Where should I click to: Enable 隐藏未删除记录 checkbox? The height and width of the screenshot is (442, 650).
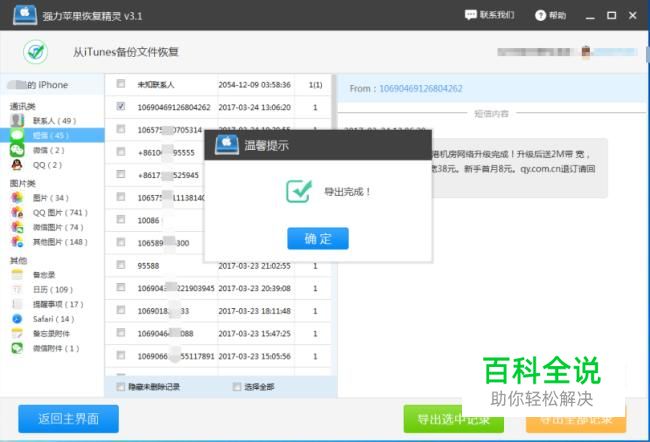pyautogui.click(x=121, y=387)
